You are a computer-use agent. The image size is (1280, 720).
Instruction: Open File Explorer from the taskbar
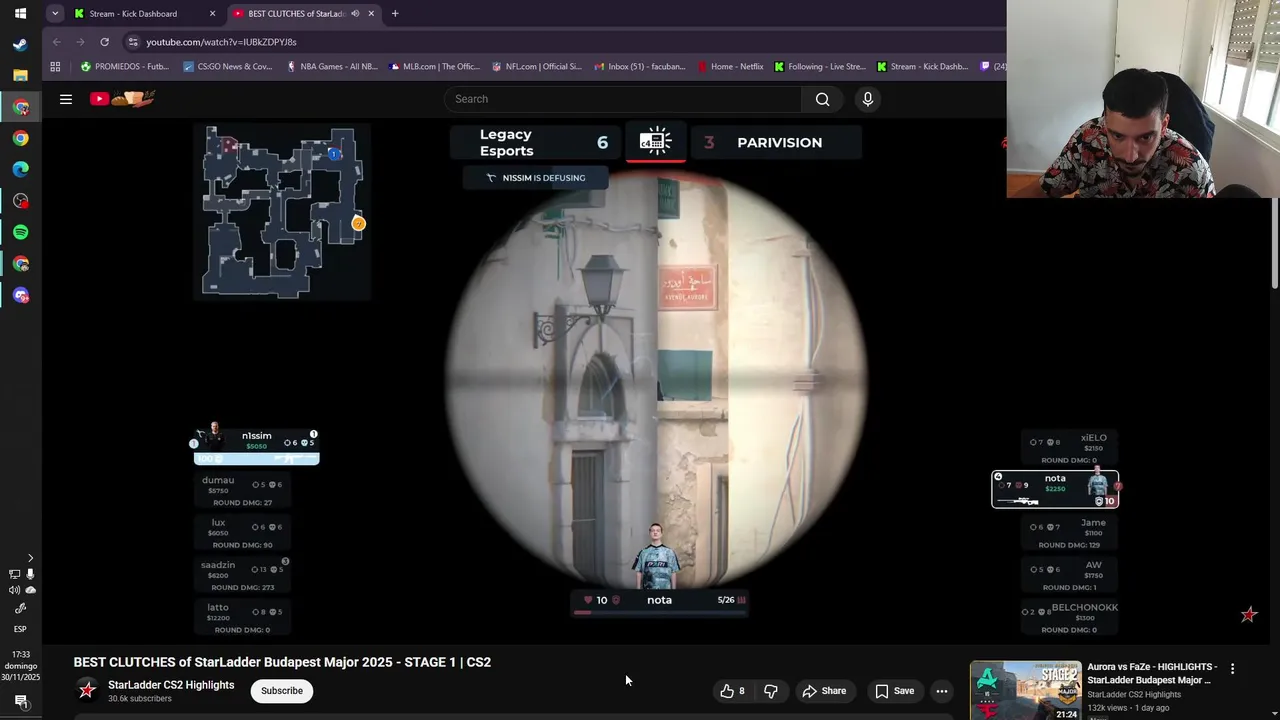pos(20,75)
